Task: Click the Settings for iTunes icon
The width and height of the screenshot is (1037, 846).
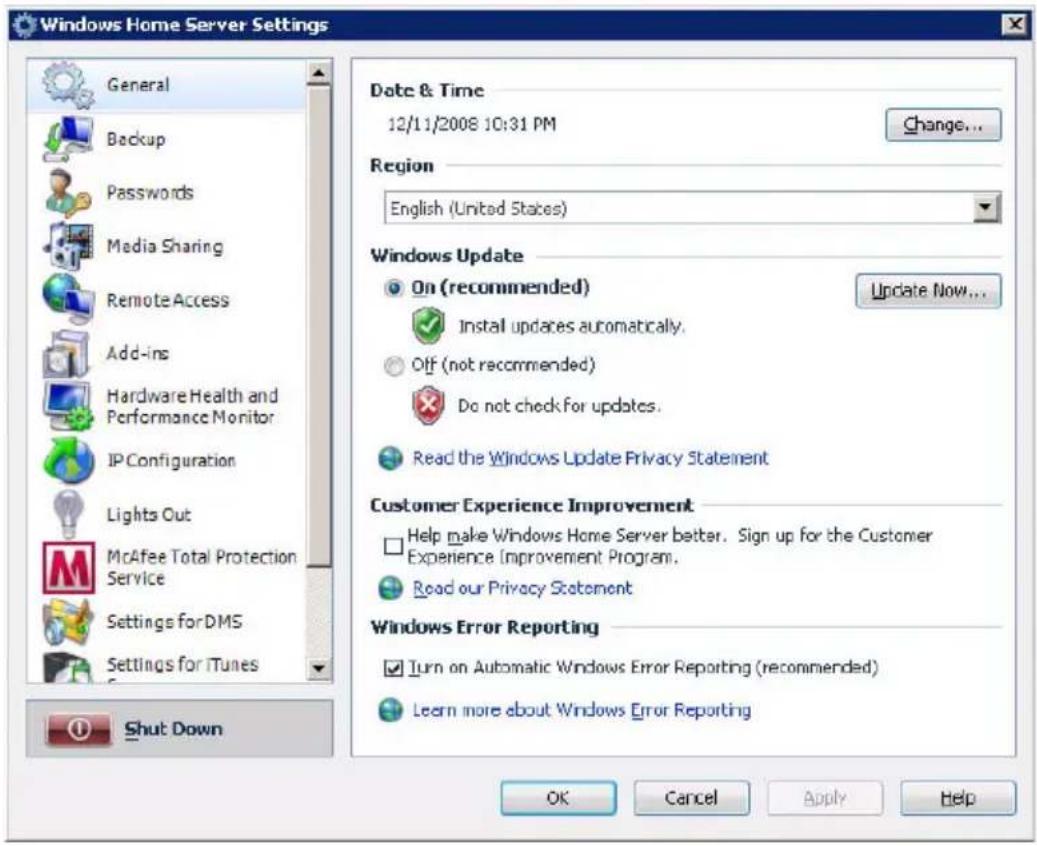Action: click(66, 667)
